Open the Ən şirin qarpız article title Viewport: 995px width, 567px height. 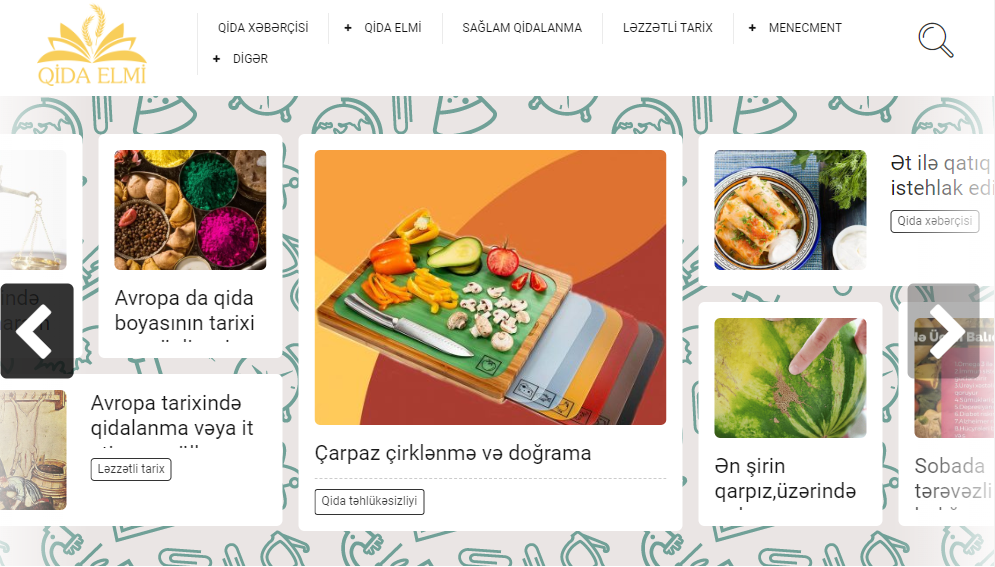click(785, 479)
